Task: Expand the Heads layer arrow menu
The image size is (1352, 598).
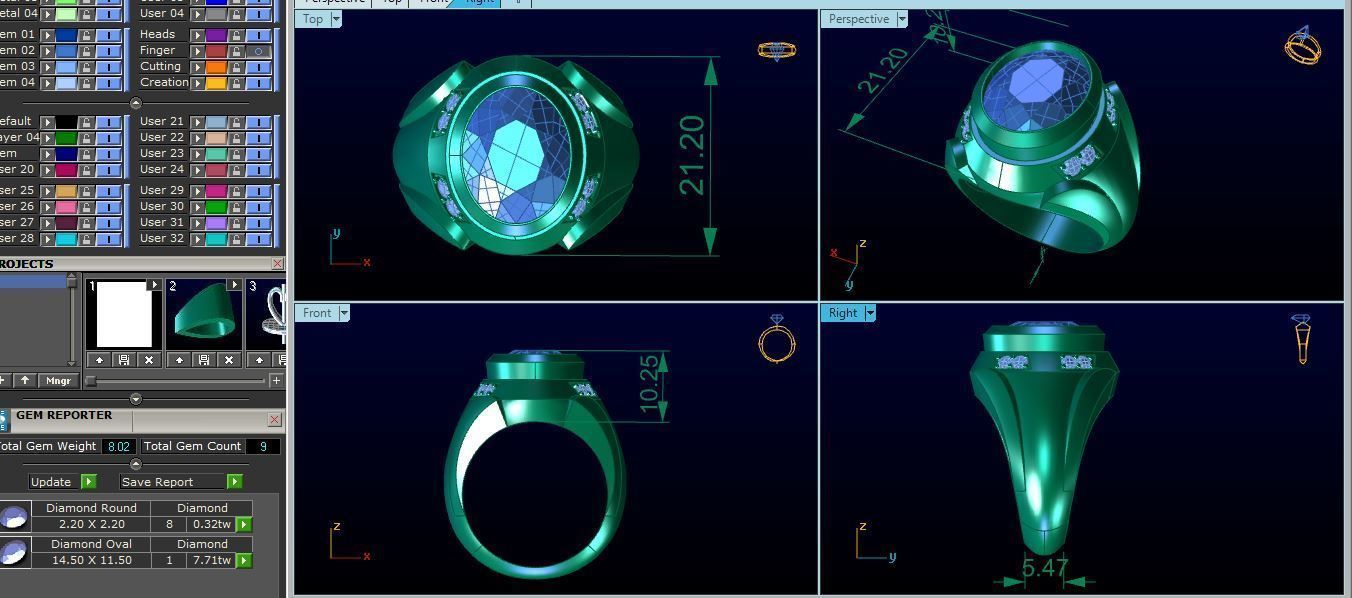Action: (197, 34)
